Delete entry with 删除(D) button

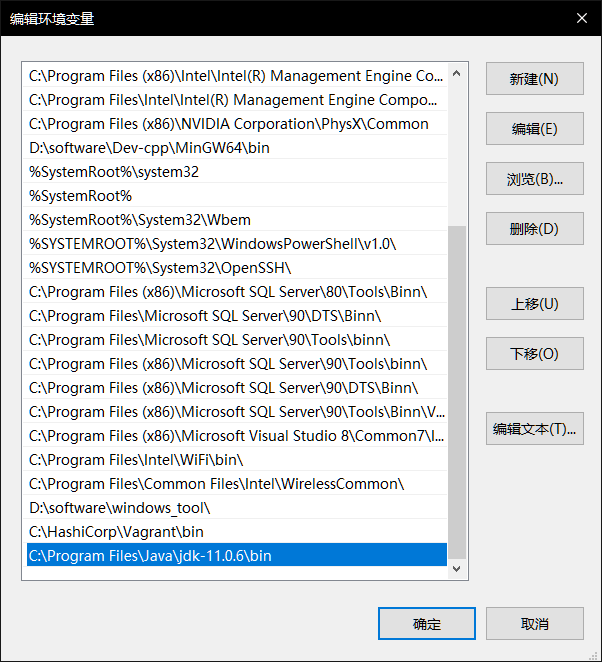pyautogui.click(x=534, y=228)
